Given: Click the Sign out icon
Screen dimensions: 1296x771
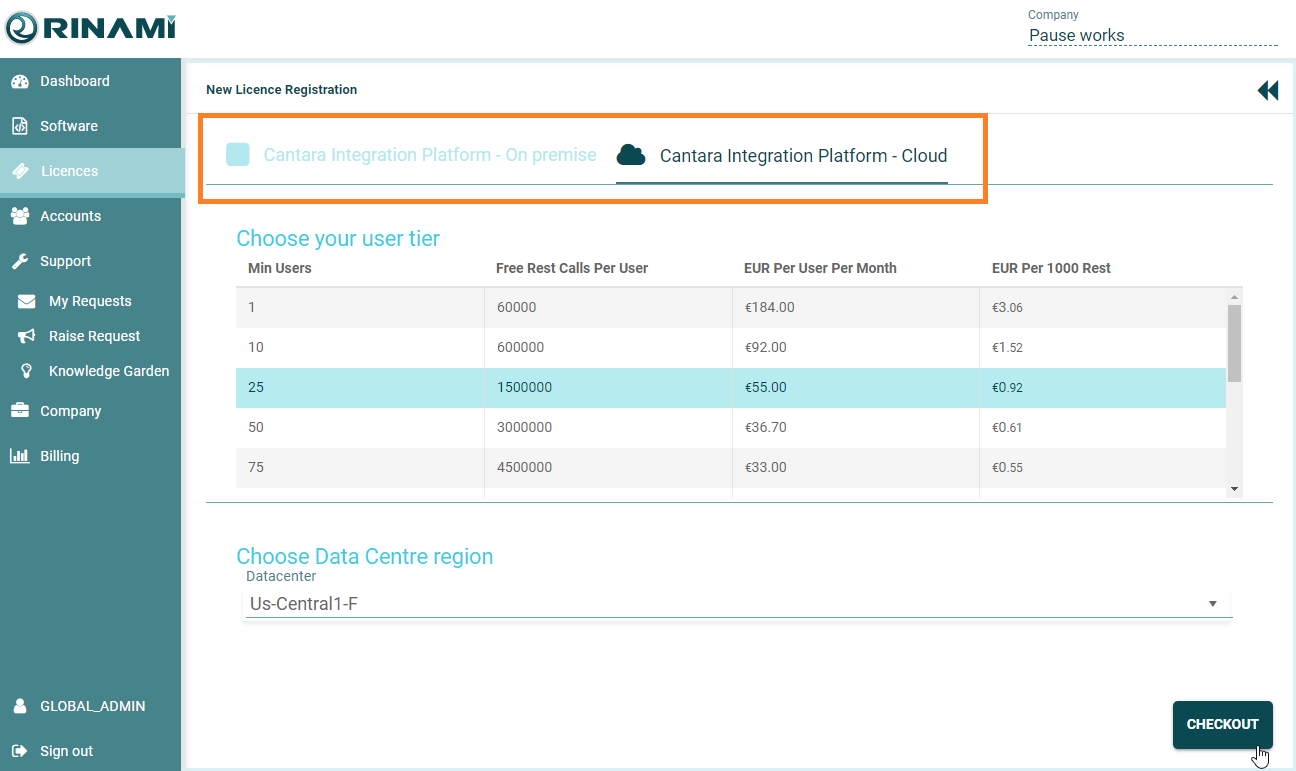Looking at the screenshot, I should point(20,751).
